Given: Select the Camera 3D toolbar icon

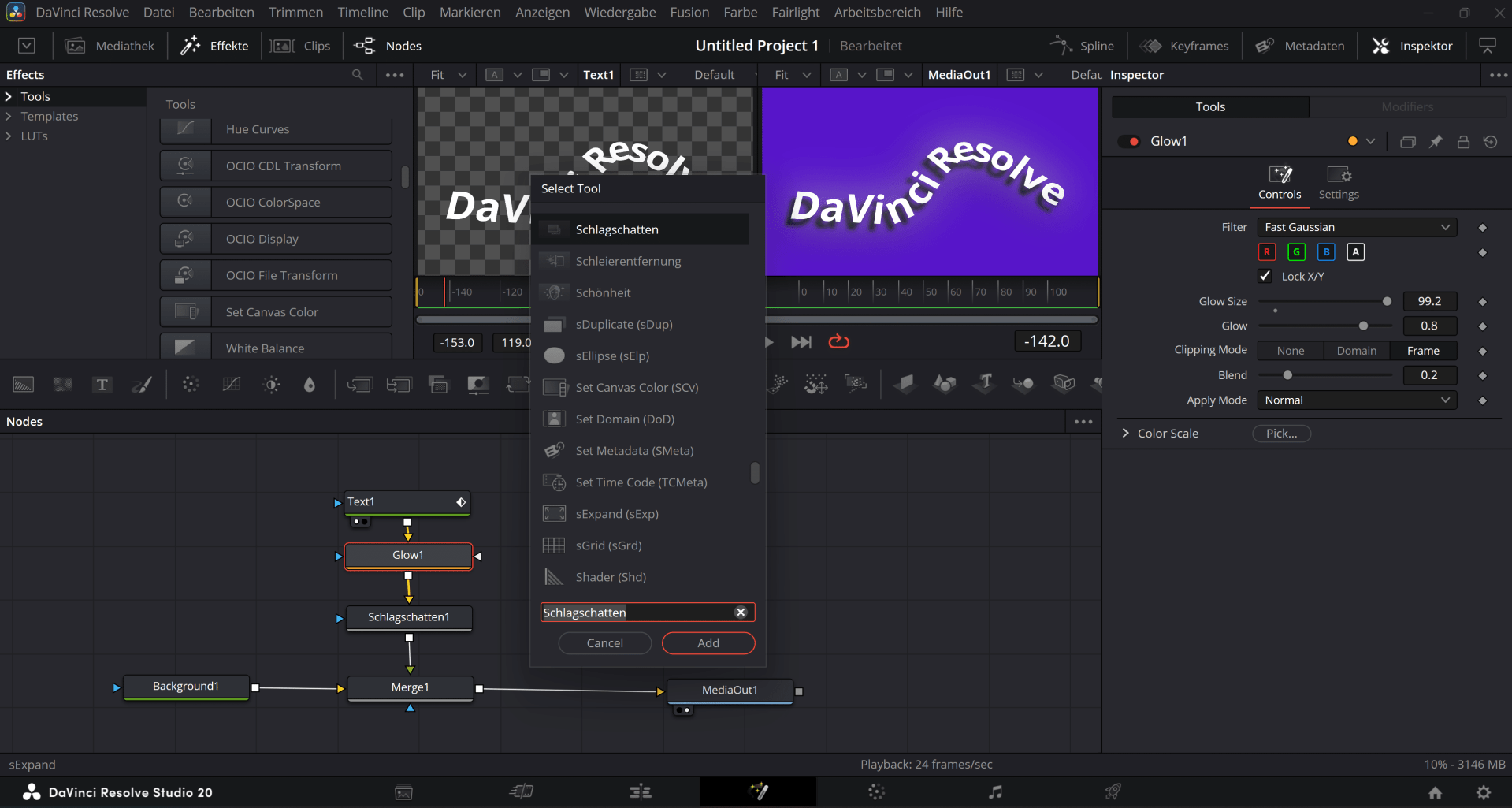Looking at the screenshot, I should 1063,385.
